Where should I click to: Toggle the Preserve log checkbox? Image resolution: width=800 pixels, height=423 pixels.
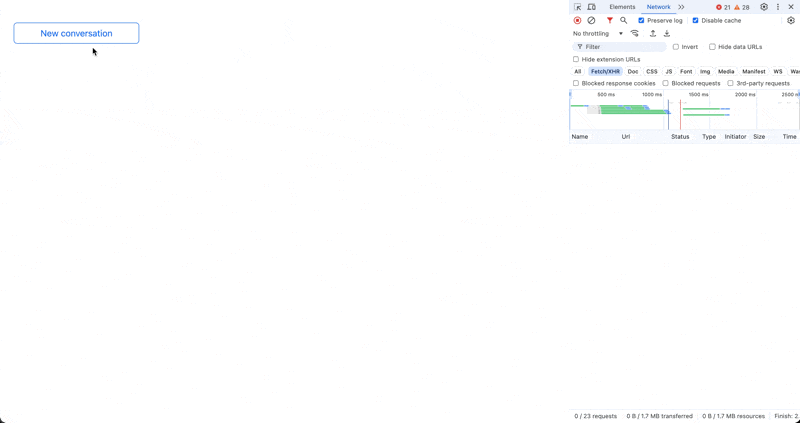[641, 20]
